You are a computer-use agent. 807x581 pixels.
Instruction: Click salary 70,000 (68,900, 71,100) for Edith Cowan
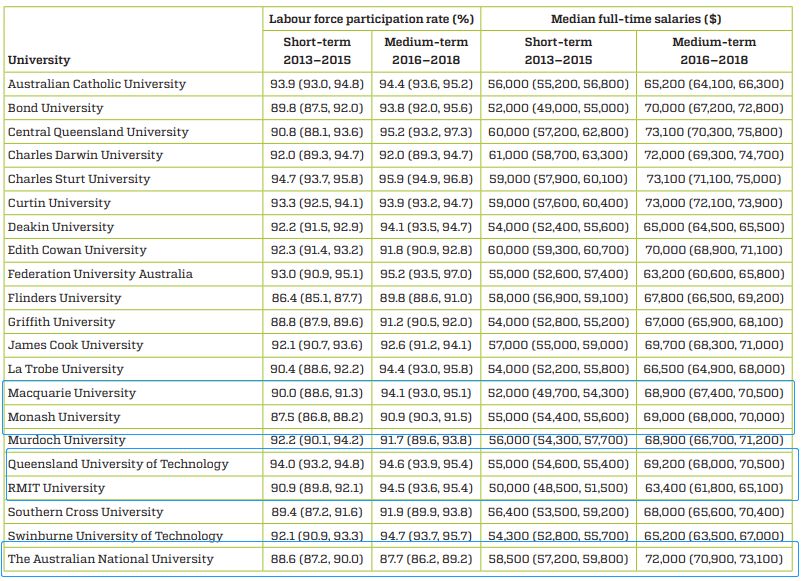tap(714, 250)
